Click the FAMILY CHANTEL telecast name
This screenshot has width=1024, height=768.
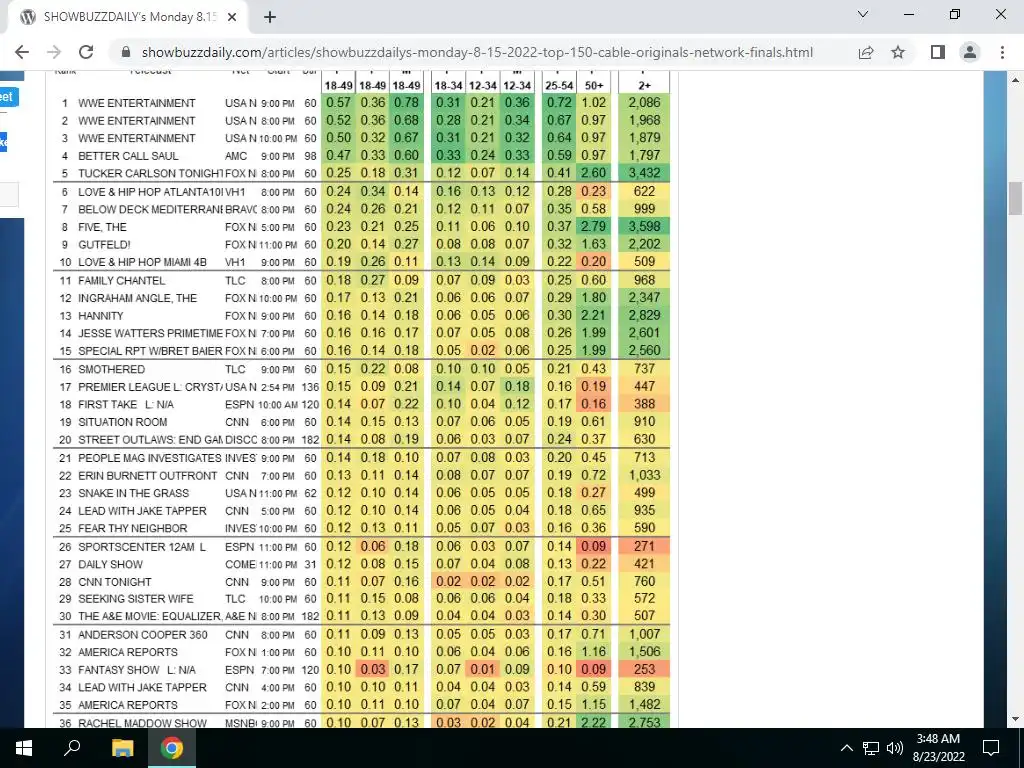click(x=121, y=281)
